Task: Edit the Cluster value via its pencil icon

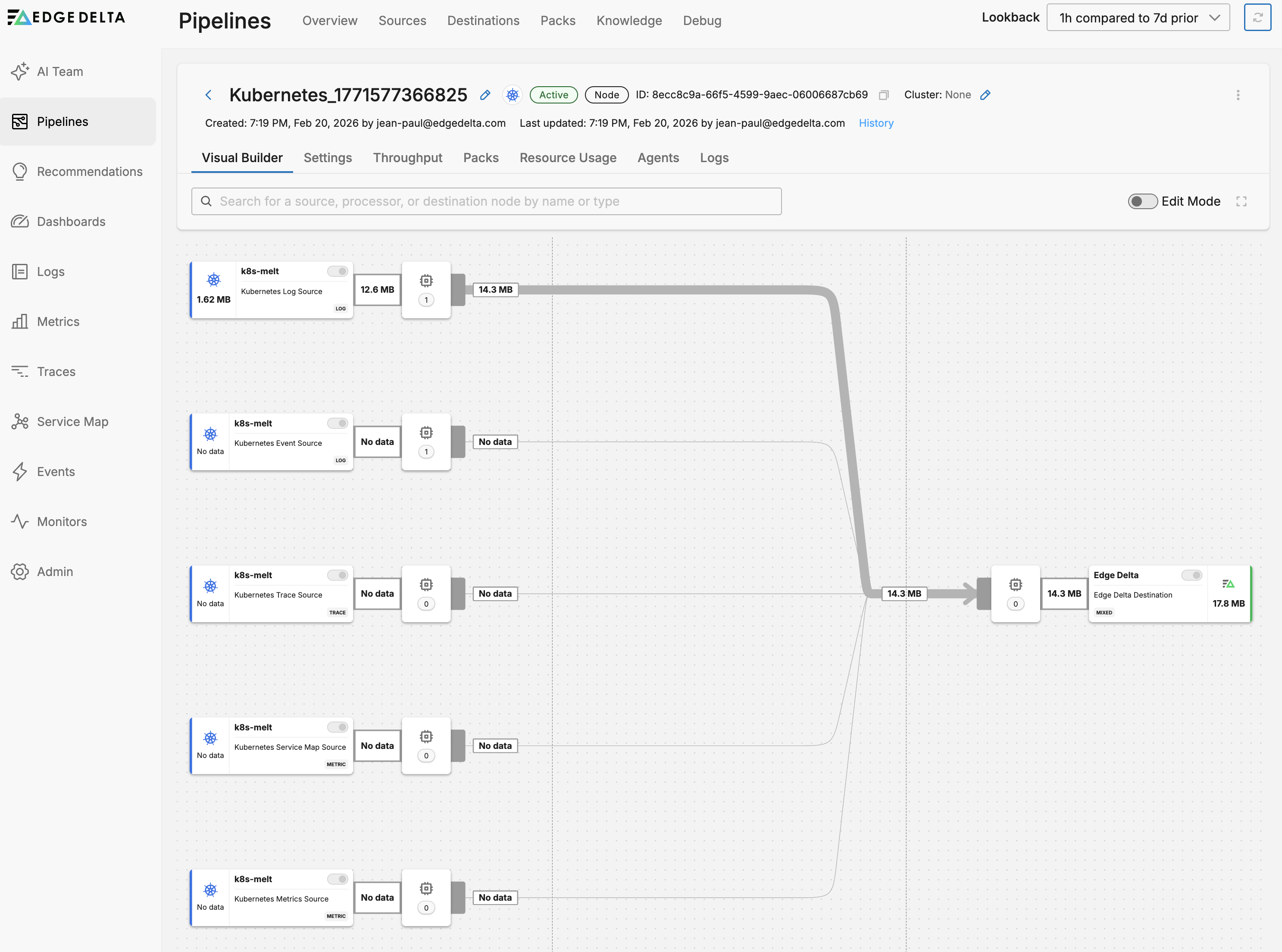Action: [x=986, y=94]
